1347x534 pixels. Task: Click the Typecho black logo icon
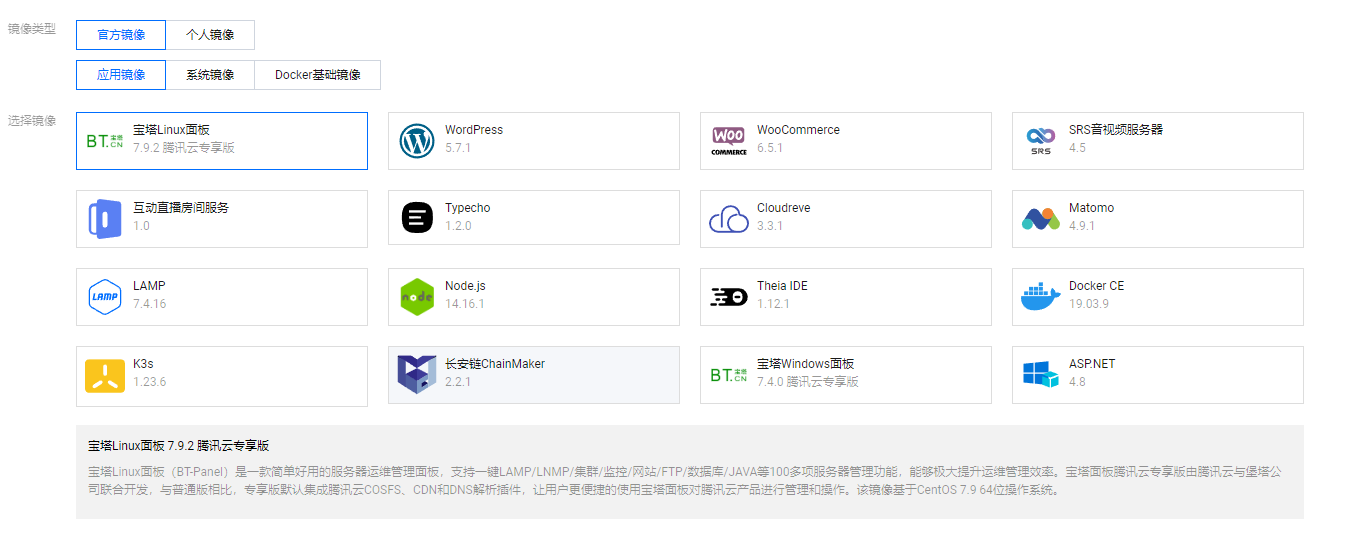click(x=417, y=218)
